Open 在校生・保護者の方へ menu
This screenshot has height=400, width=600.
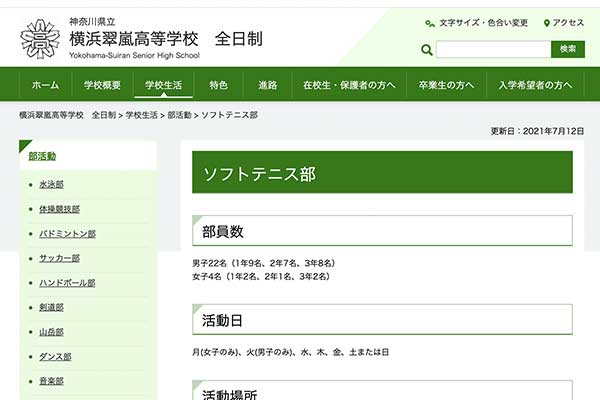pos(349,85)
